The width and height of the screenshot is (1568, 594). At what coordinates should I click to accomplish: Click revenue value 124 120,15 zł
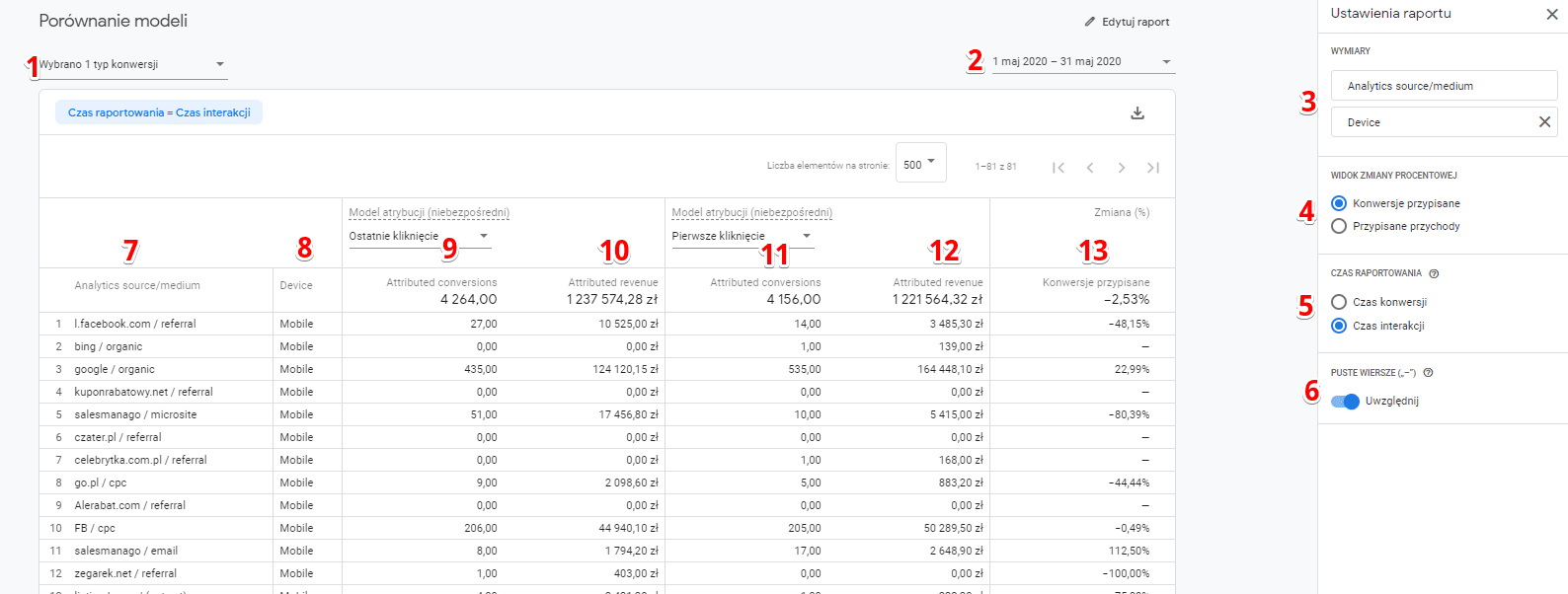625,369
